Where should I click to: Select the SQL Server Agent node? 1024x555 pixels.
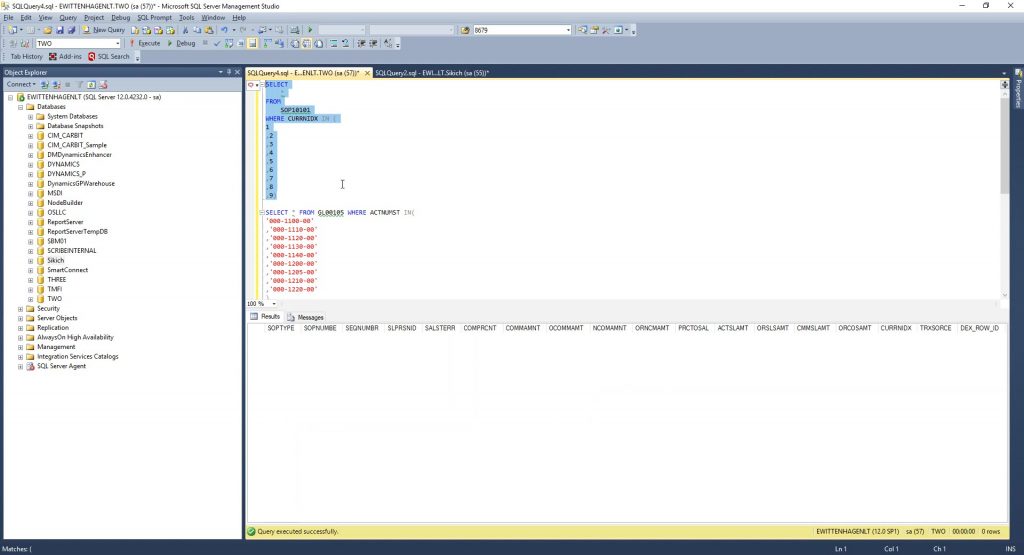click(61, 366)
